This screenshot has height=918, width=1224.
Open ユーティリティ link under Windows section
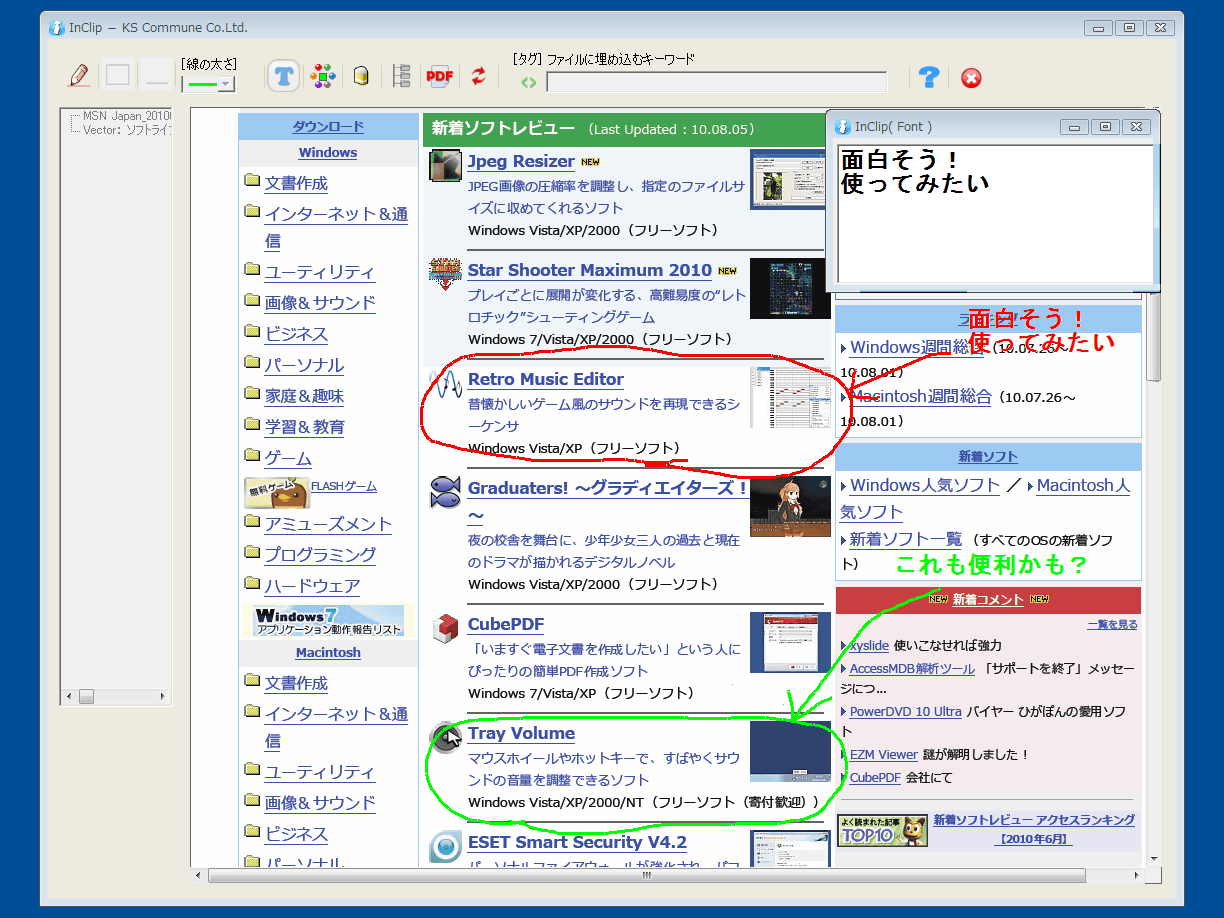point(320,272)
